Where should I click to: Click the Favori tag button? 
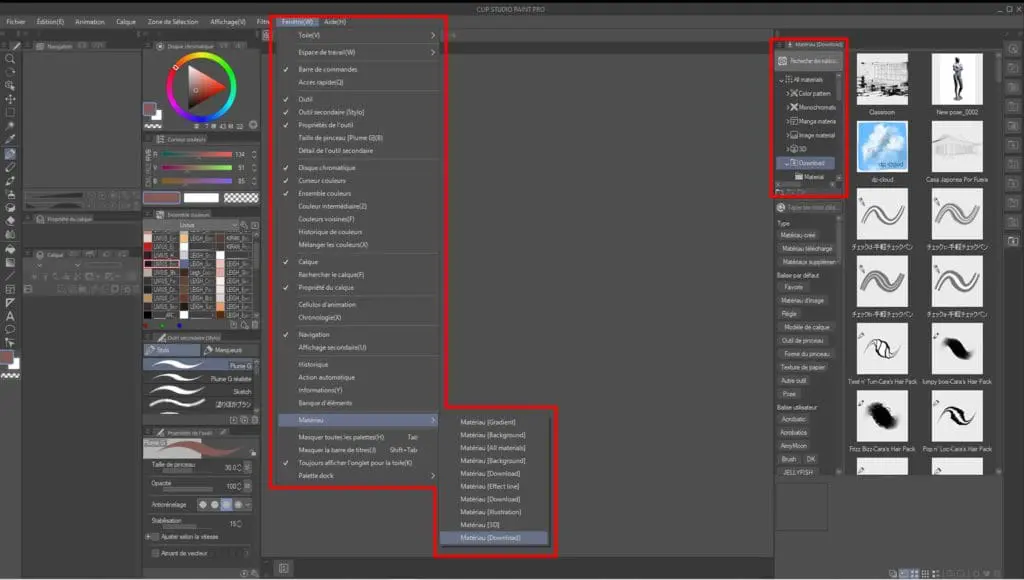793,287
